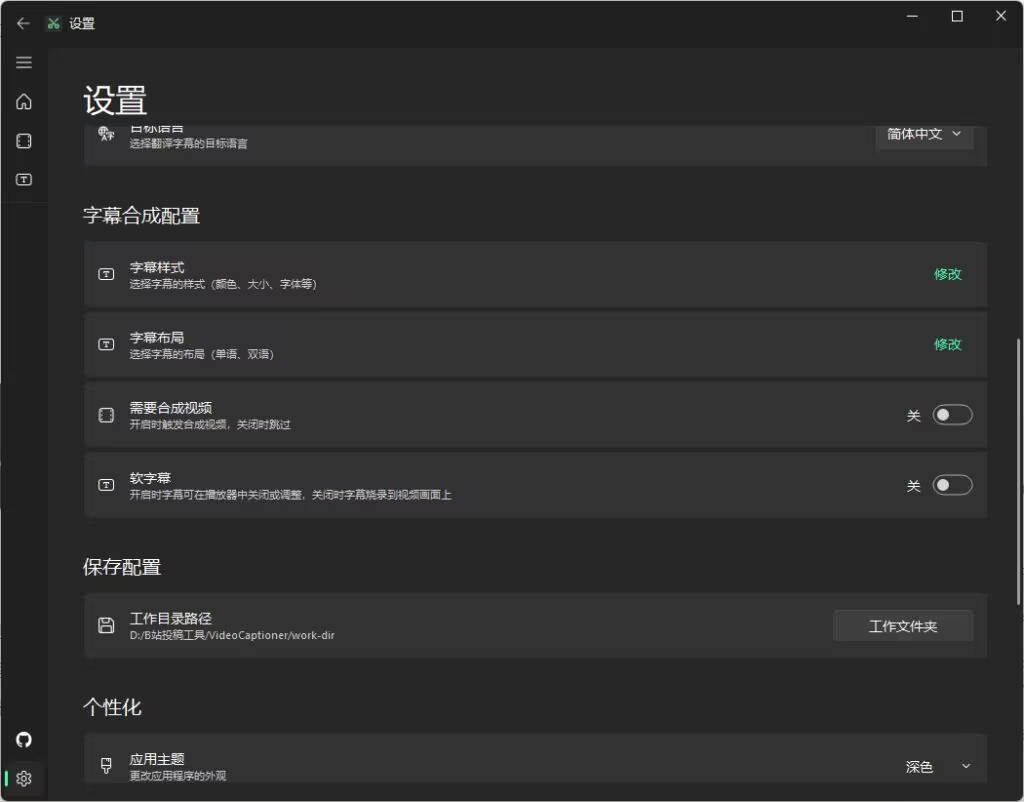Open the 工作文件夹 work folder
Image resolution: width=1024 pixels, height=802 pixels.
coord(902,625)
